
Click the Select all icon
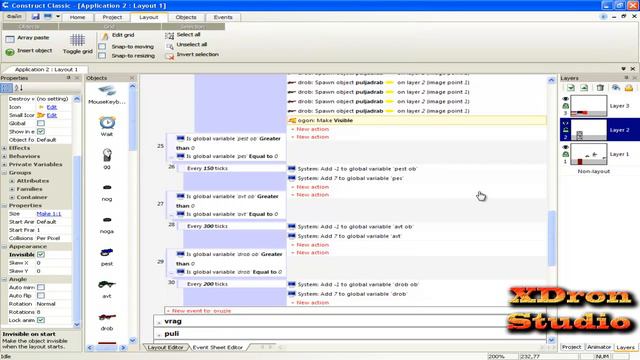click(x=169, y=36)
